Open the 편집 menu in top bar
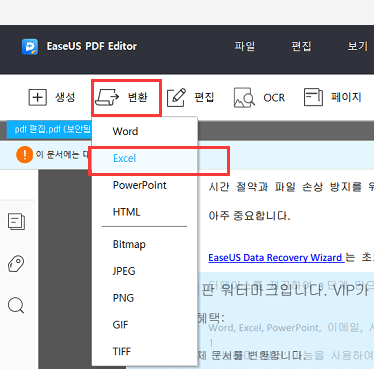 coord(301,46)
